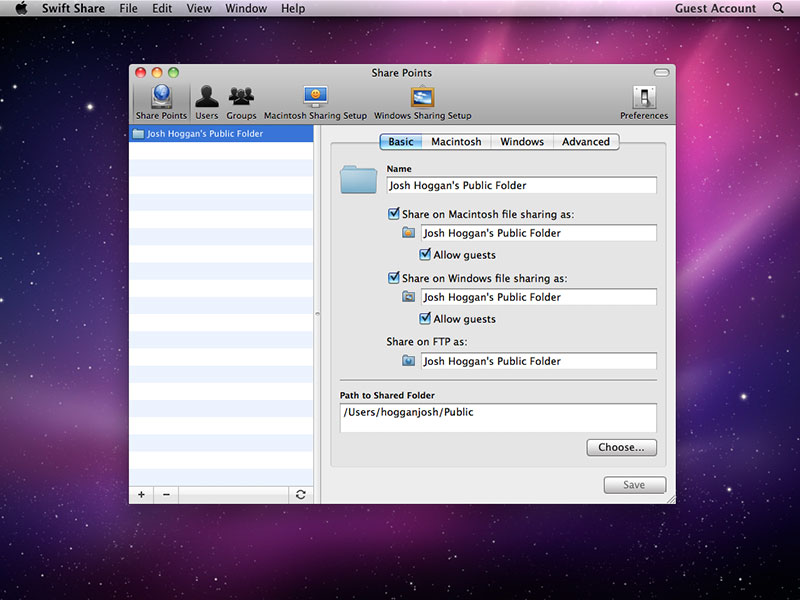Screen dimensions: 800x600
Task: Toggle the toolbar pill button in title bar
Action: 661,72
